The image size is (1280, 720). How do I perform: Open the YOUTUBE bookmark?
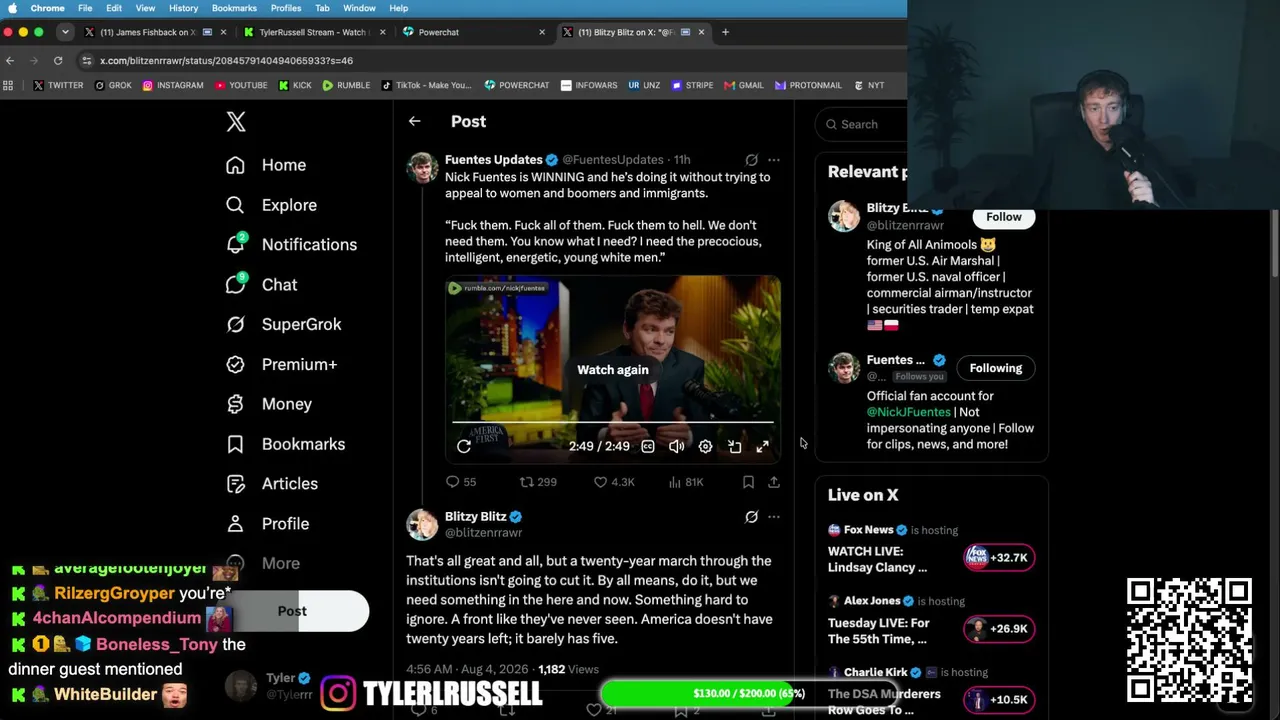point(241,85)
